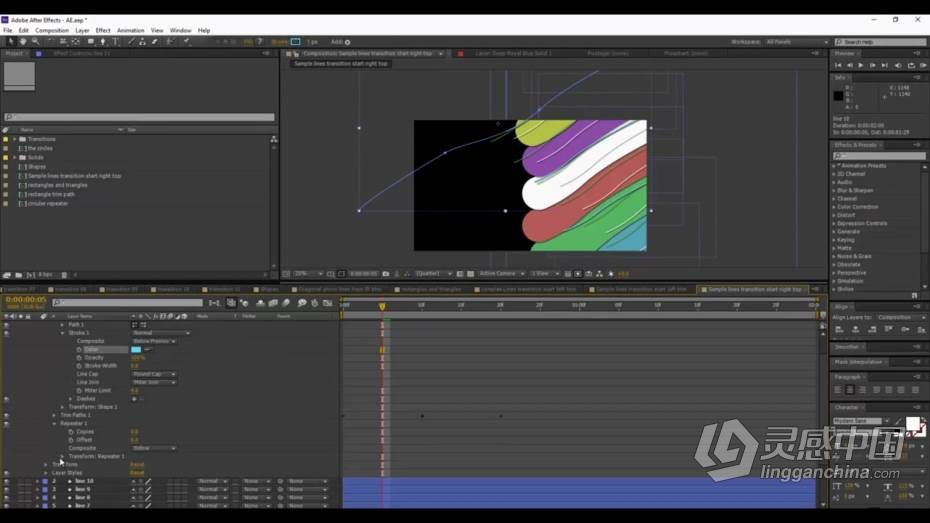Select the Rectangle shape tool

90,42
